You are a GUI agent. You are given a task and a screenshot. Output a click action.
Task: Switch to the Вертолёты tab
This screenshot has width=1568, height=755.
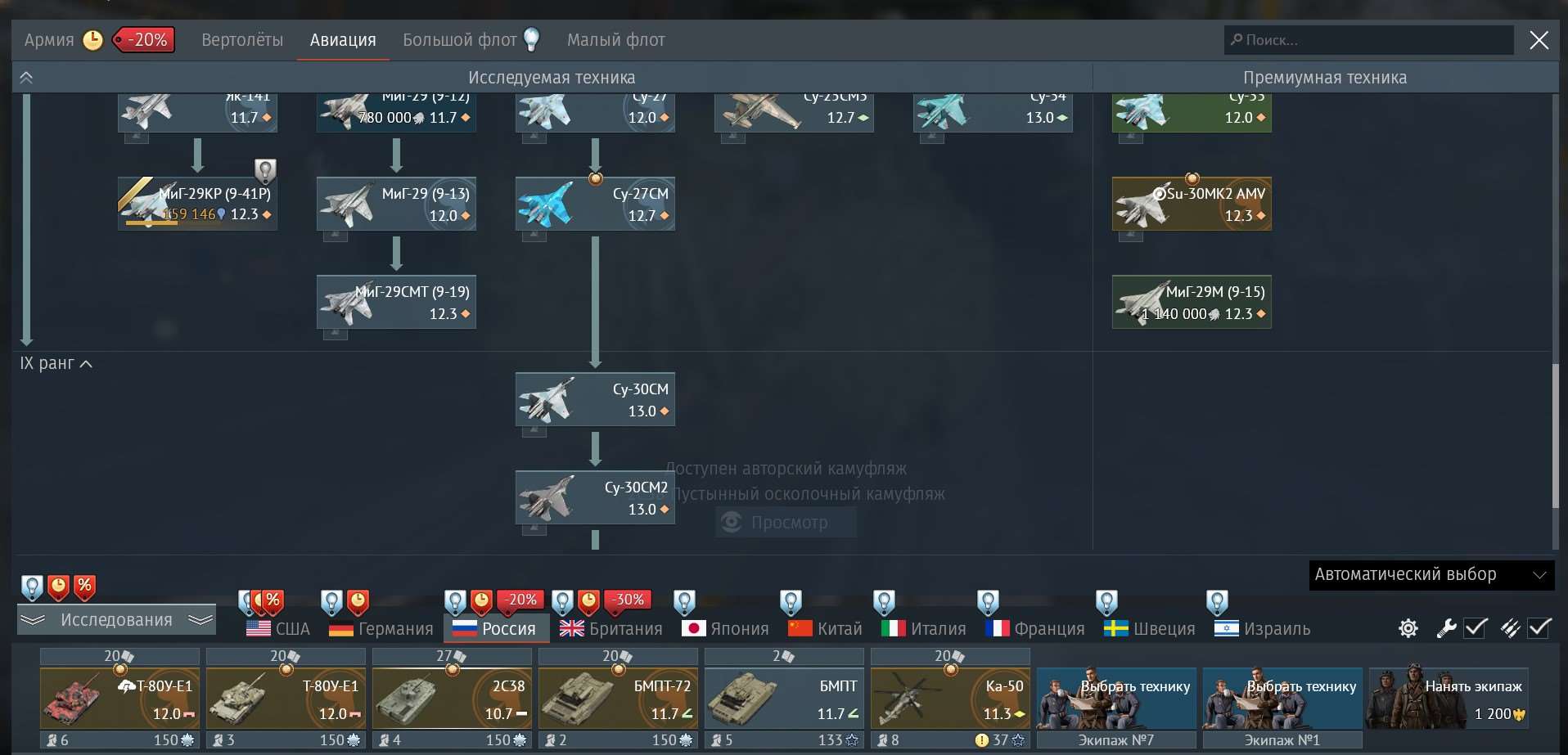(x=242, y=40)
